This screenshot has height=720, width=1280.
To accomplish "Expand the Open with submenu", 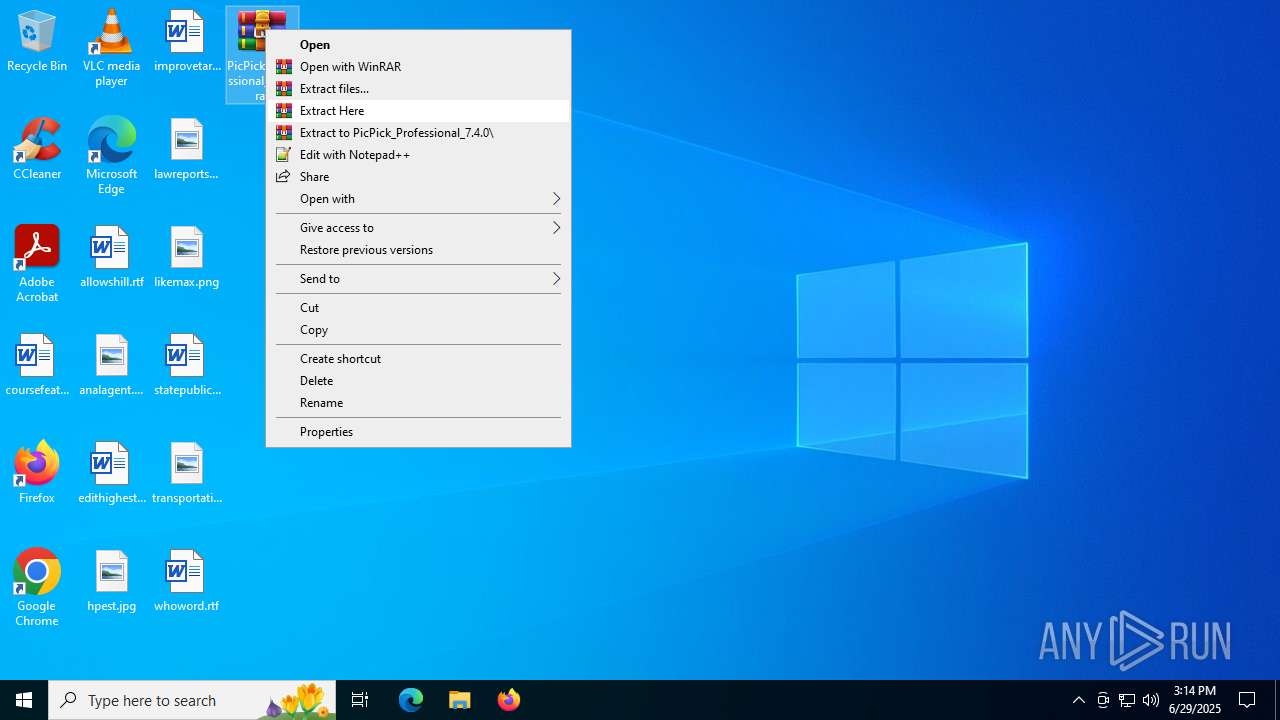I will 418,199.
